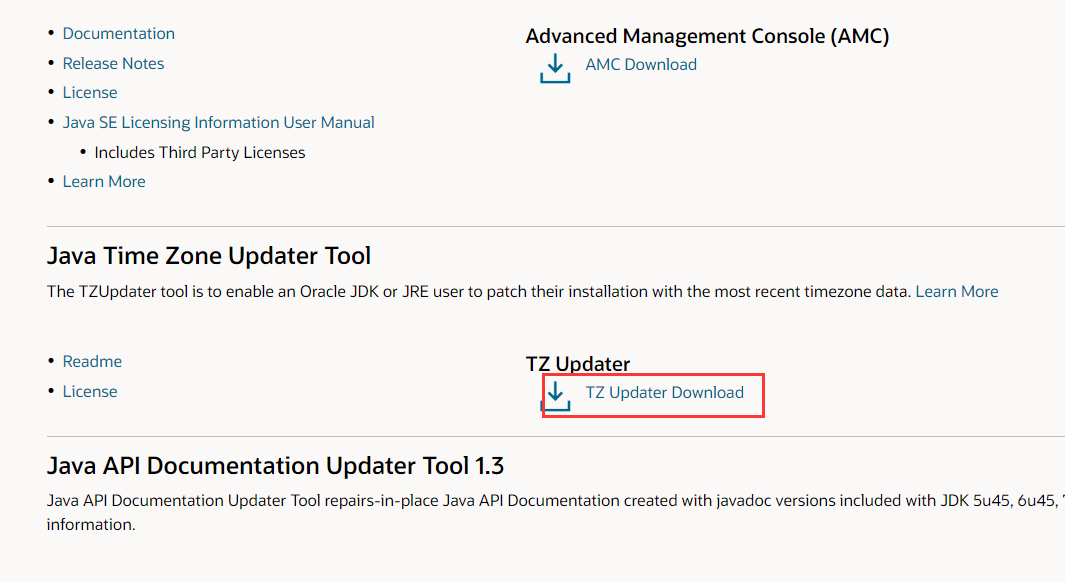
Task: Click the Includes Third Party Licenses text
Action: pos(199,153)
